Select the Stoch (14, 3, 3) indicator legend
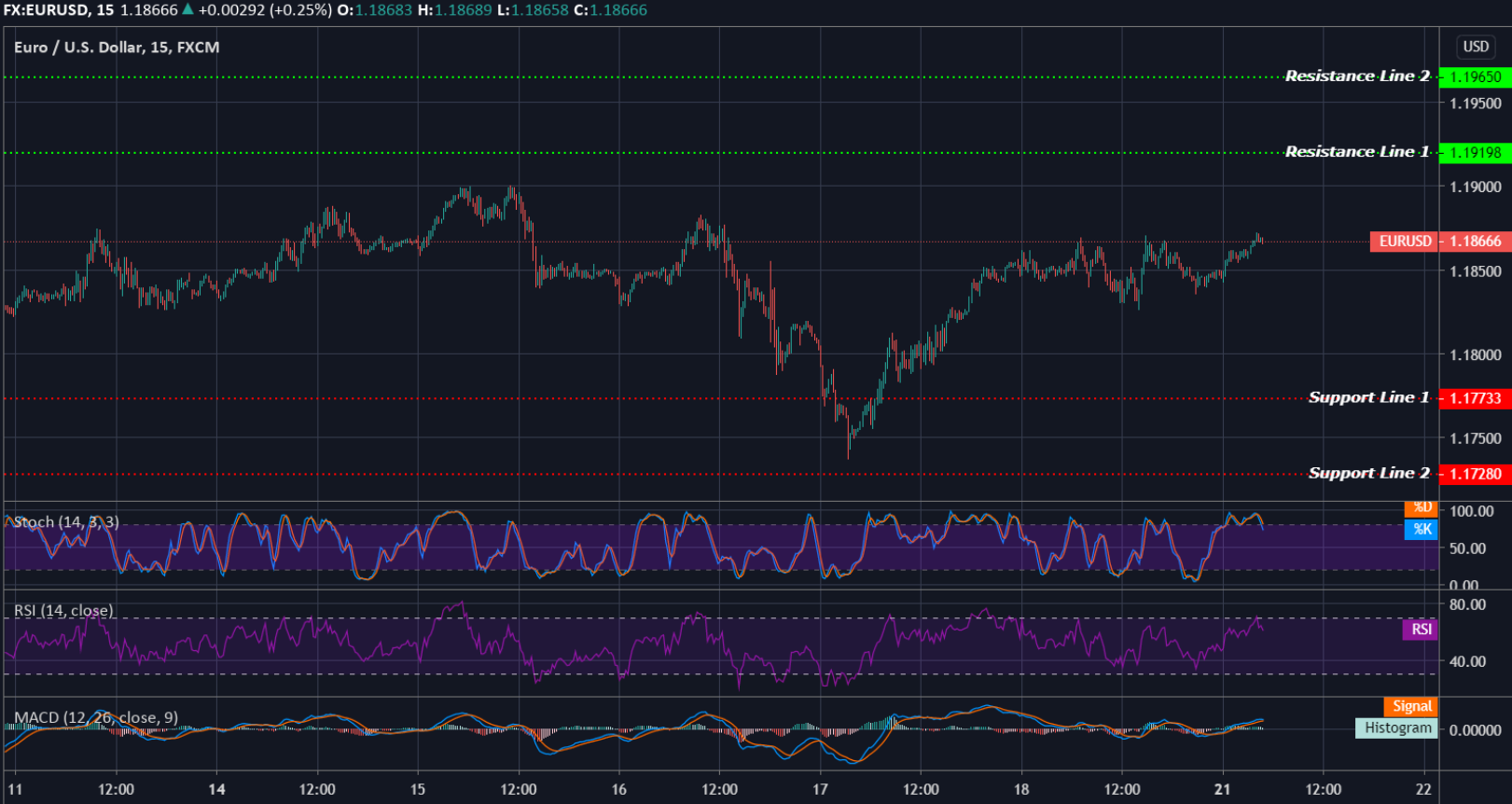Image resolution: width=1512 pixels, height=804 pixels. [x=66, y=522]
